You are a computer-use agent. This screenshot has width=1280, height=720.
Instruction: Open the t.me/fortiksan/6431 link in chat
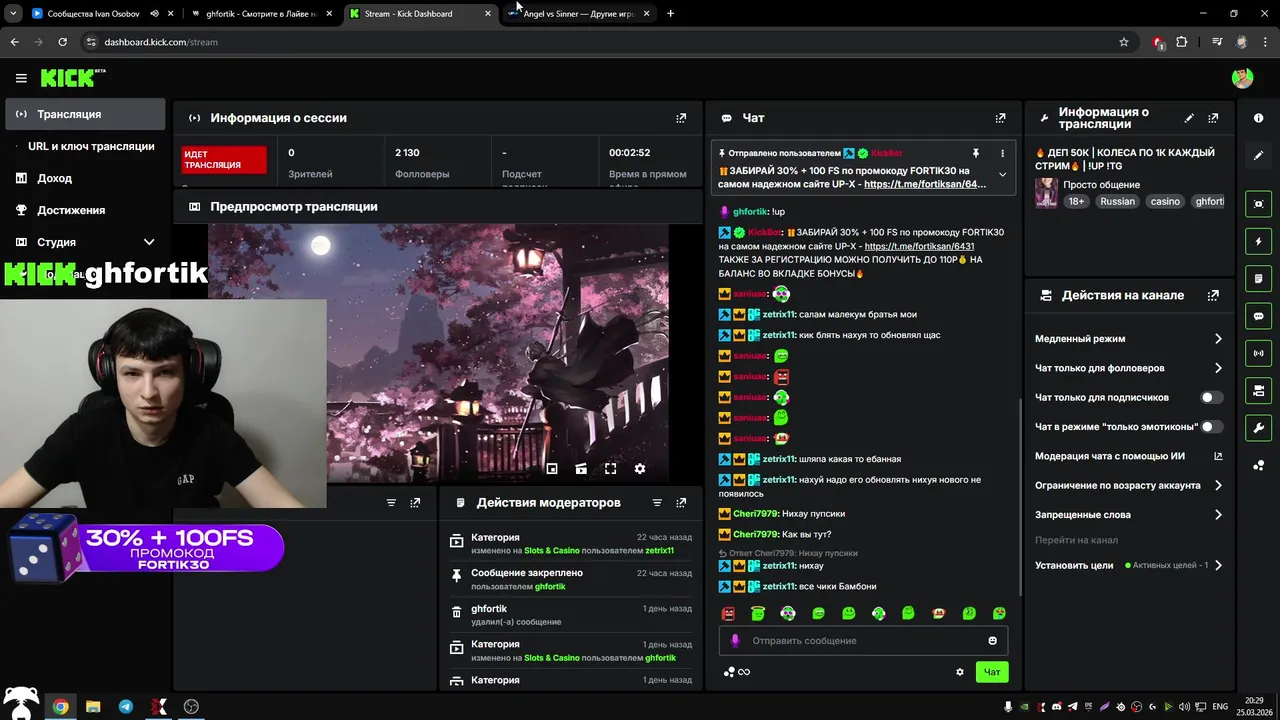(919, 246)
